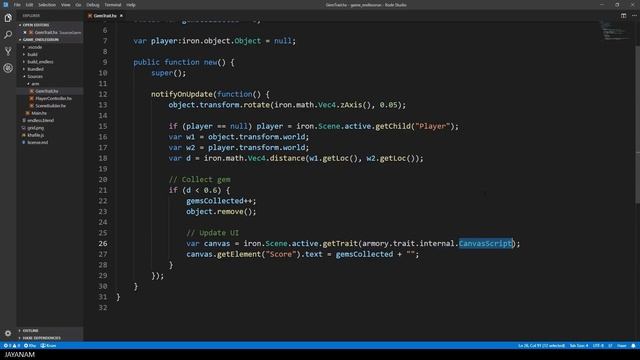Click the GemTrait.hx tab's unsaved-changes dot
Viewport: 640px width, 360px height.
click(121, 16)
